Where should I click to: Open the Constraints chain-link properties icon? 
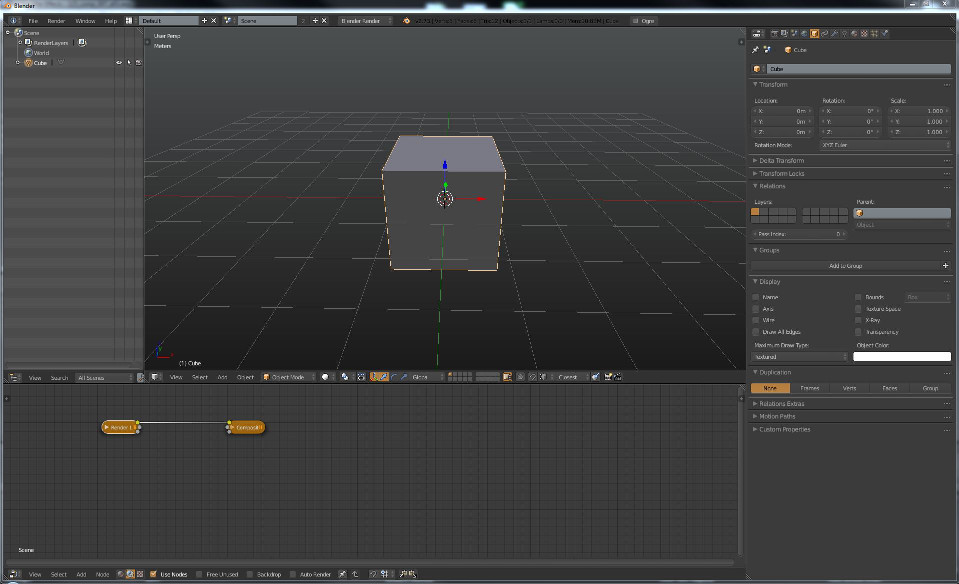click(825, 34)
